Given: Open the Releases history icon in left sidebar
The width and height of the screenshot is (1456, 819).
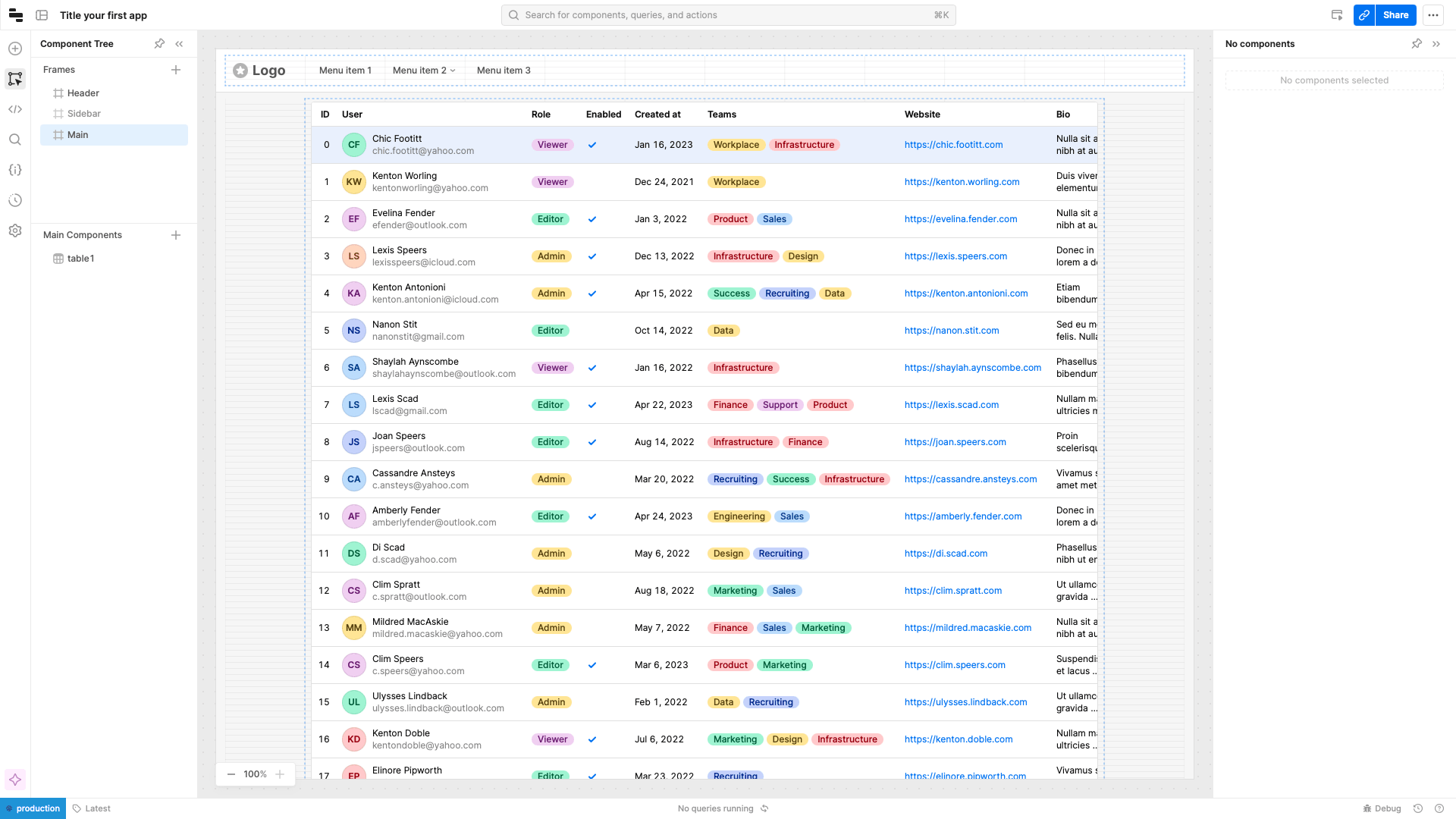Looking at the screenshot, I should point(15,200).
